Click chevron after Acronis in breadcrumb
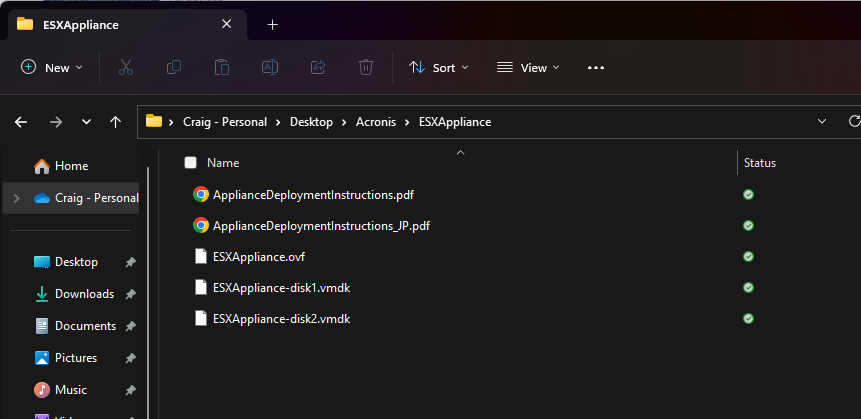Viewport: 861px width, 419px height. [407, 122]
